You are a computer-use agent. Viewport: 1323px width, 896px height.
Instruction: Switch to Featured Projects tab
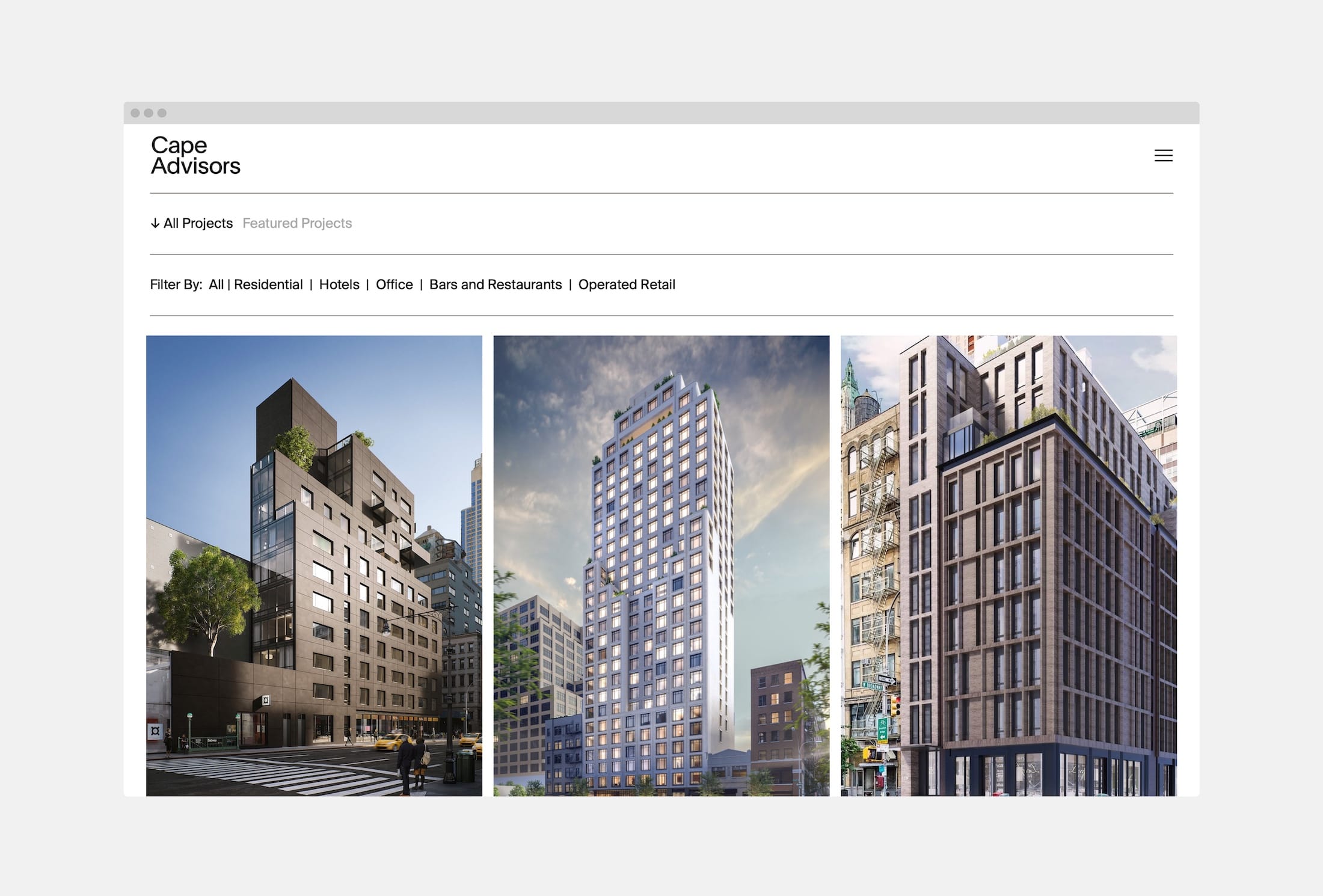pos(297,223)
